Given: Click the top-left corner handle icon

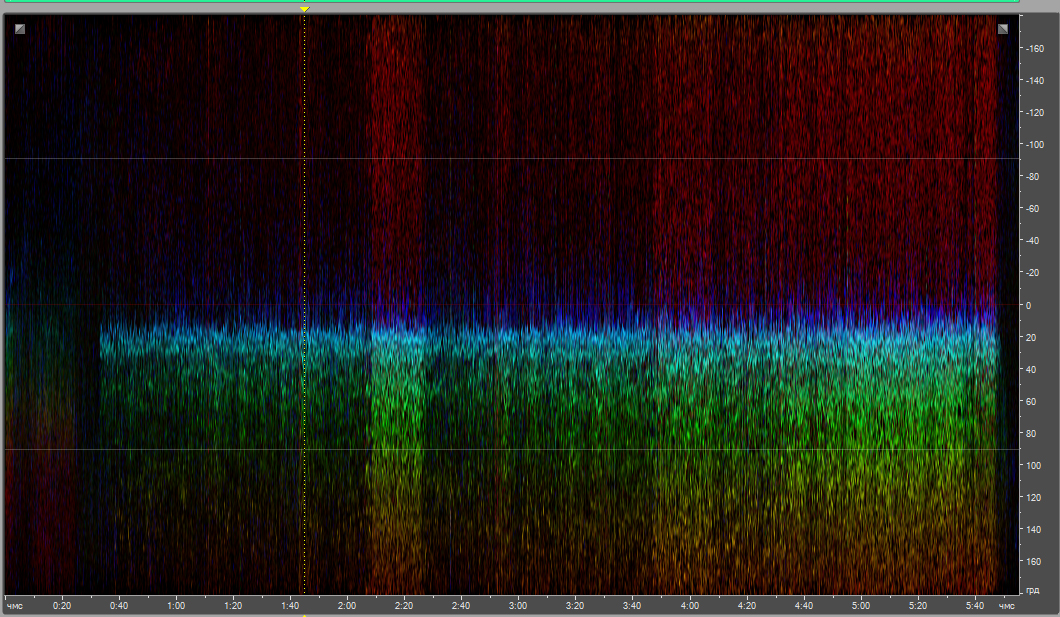Looking at the screenshot, I should 19,29.
